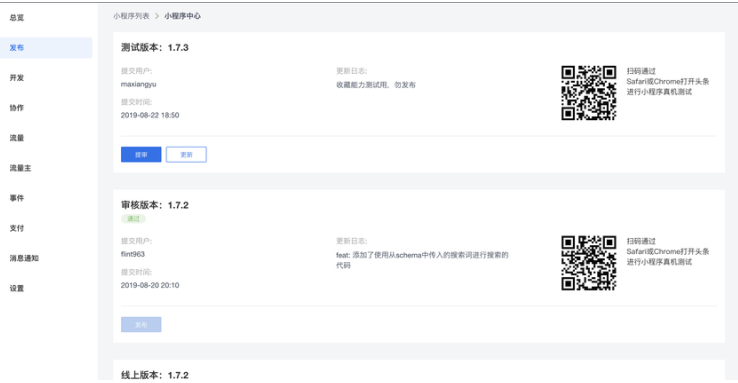Select 发布 in the left sidebar
Image resolution: width=738 pixels, height=383 pixels.
(x=46, y=48)
